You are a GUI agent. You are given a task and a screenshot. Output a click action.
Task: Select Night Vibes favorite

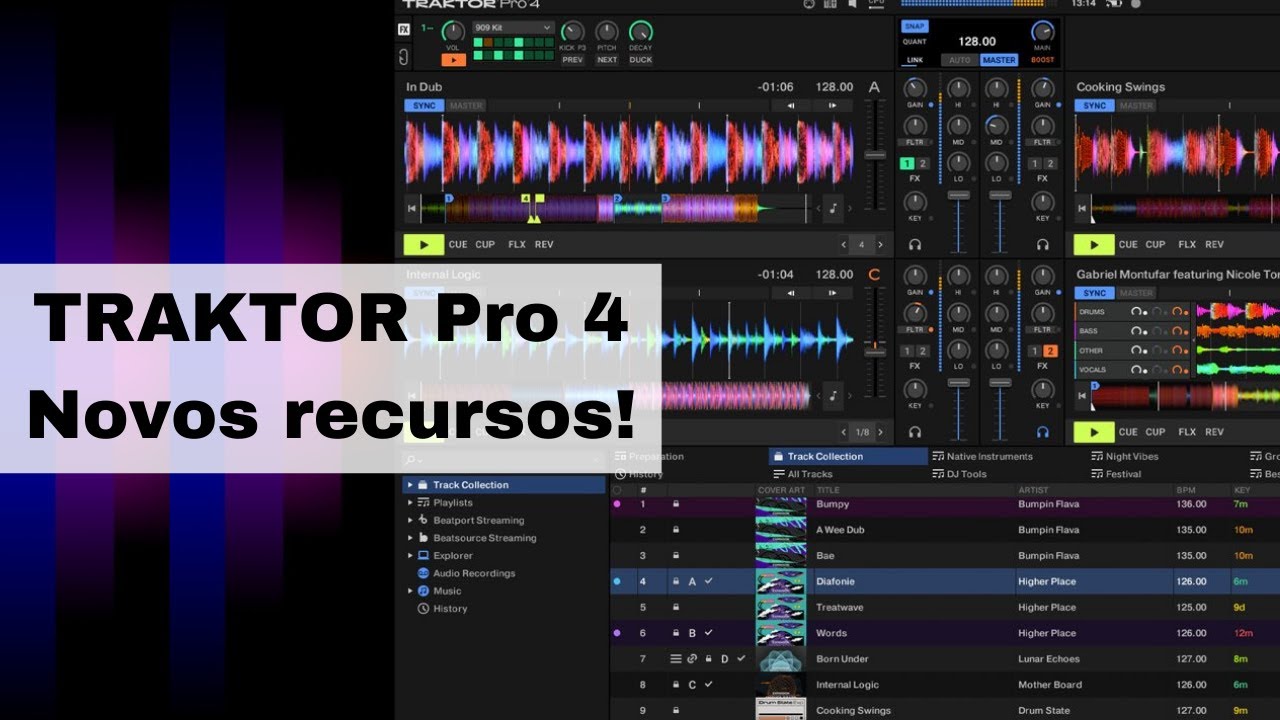click(1125, 456)
